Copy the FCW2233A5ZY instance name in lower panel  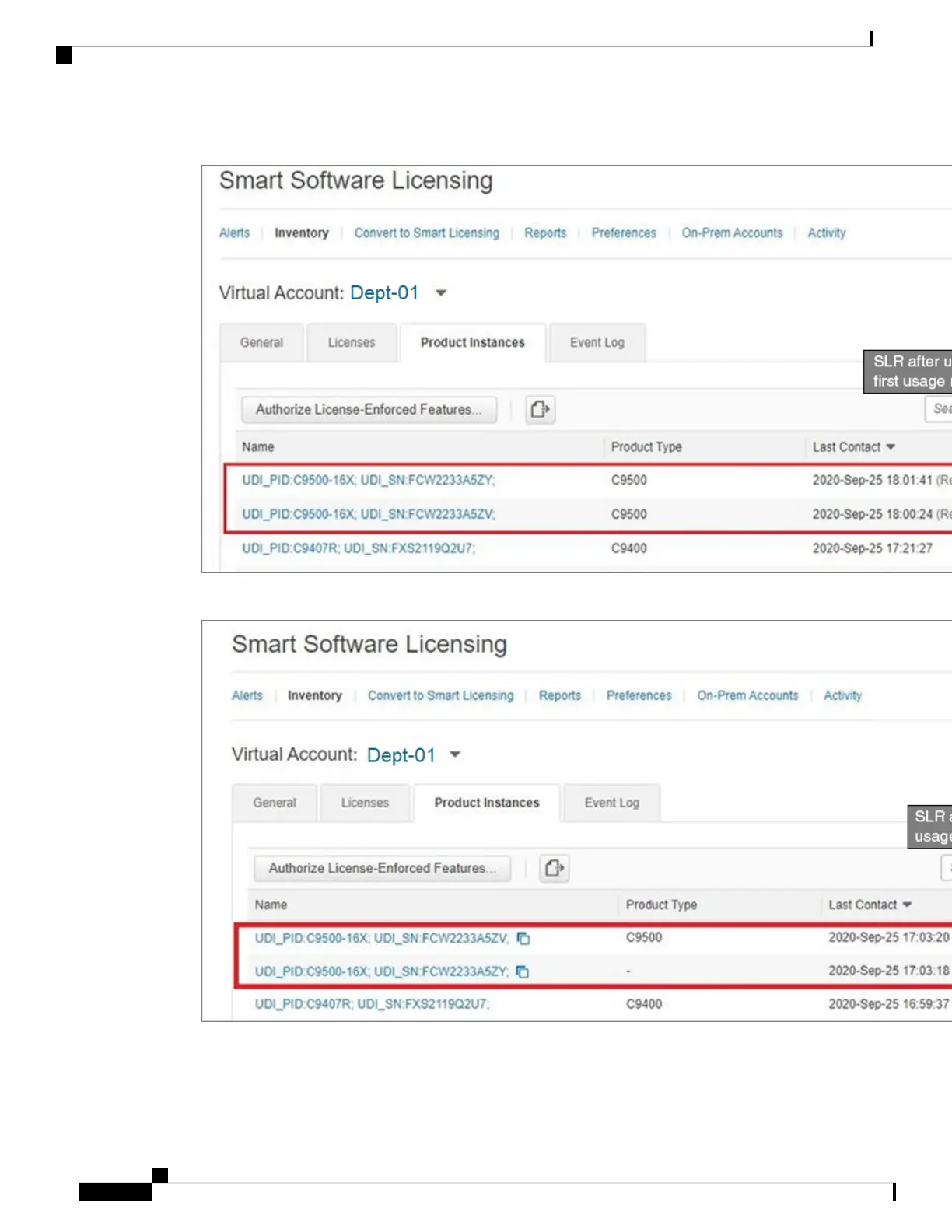(523, 971)
